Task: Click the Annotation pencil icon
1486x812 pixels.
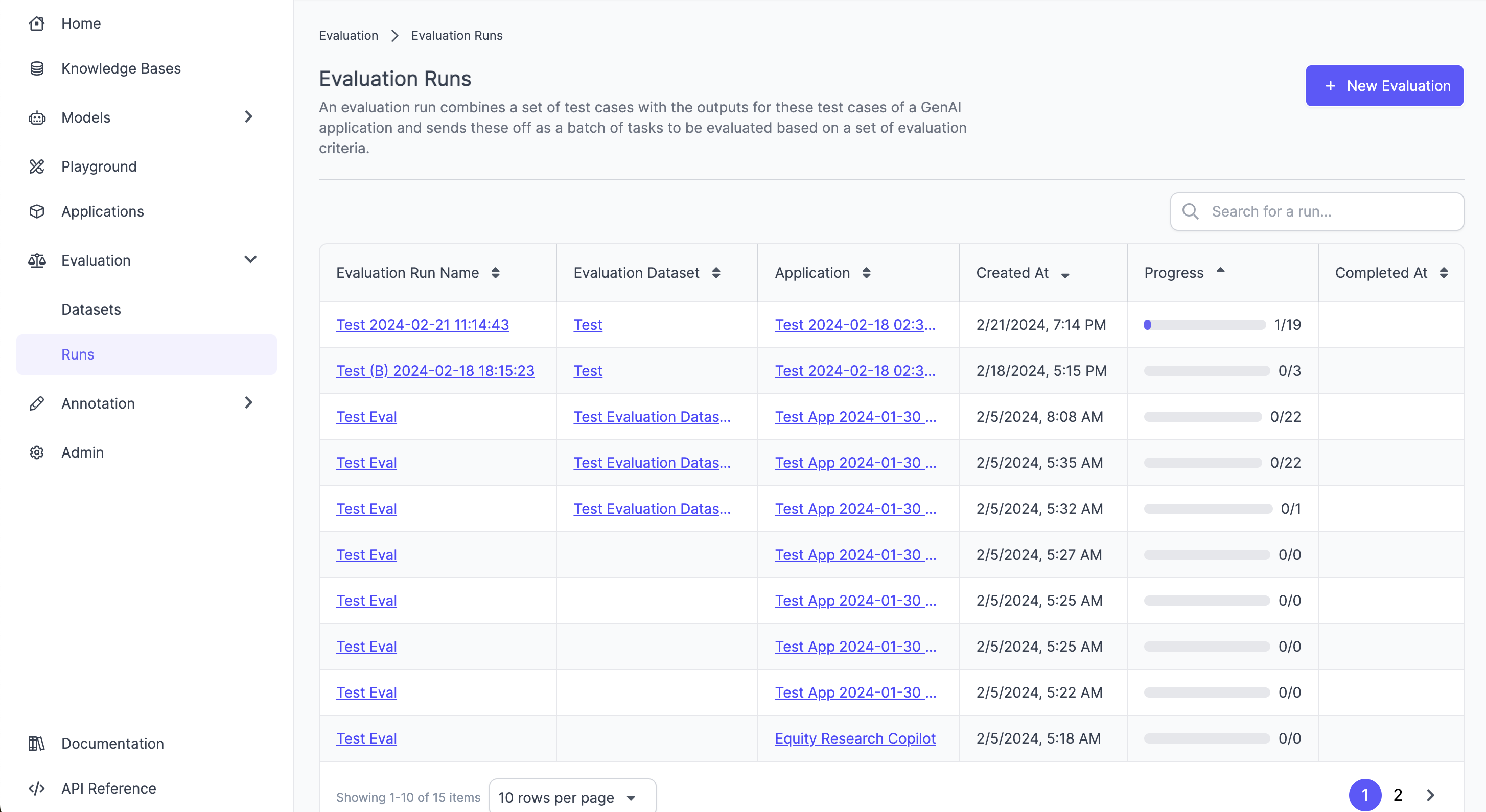Action: [37, 403]
